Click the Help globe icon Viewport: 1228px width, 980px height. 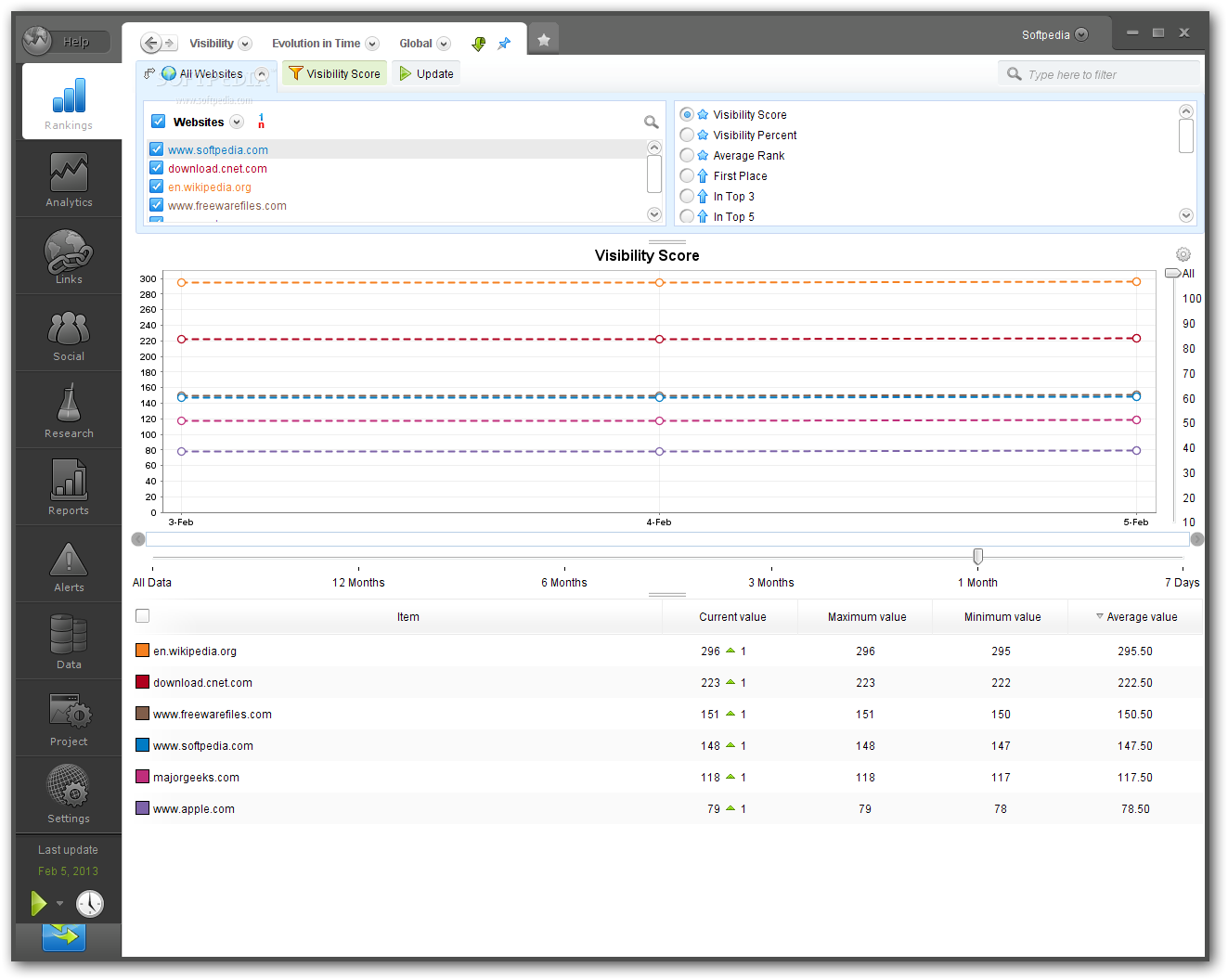click(x=37, y=41)
